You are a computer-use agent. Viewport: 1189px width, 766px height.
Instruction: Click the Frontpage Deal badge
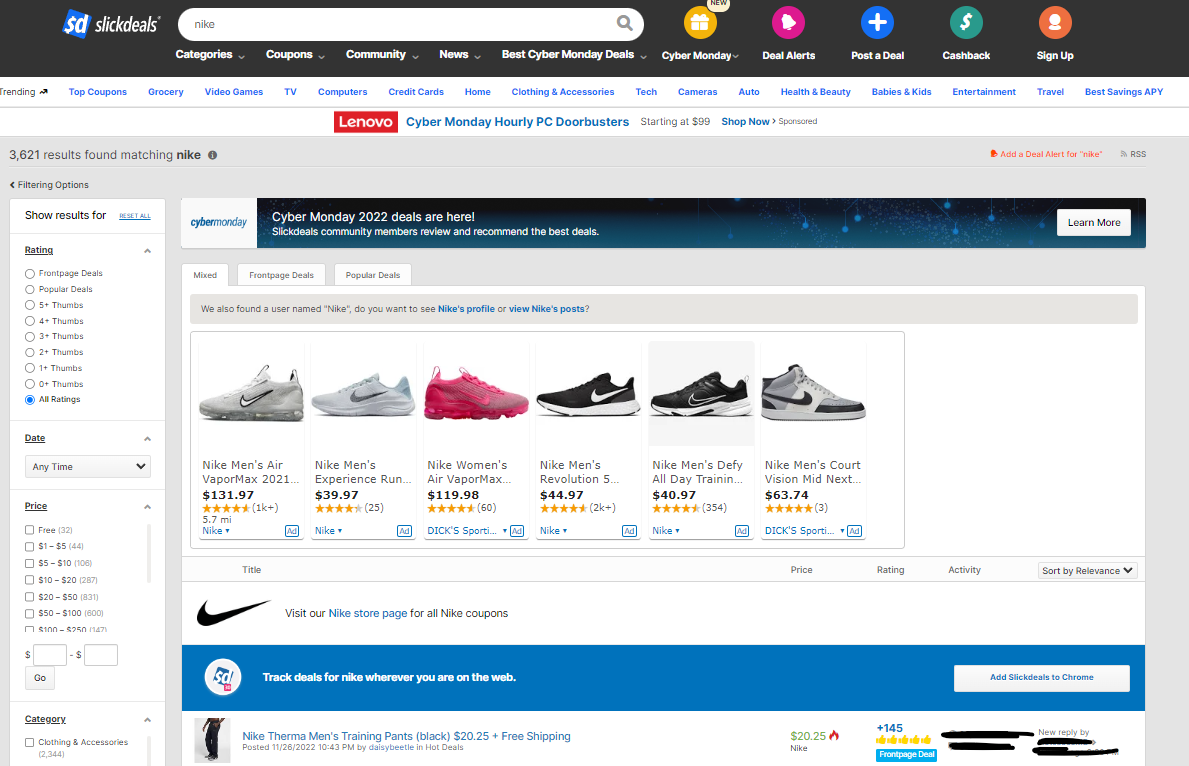(x=907, y=755)
